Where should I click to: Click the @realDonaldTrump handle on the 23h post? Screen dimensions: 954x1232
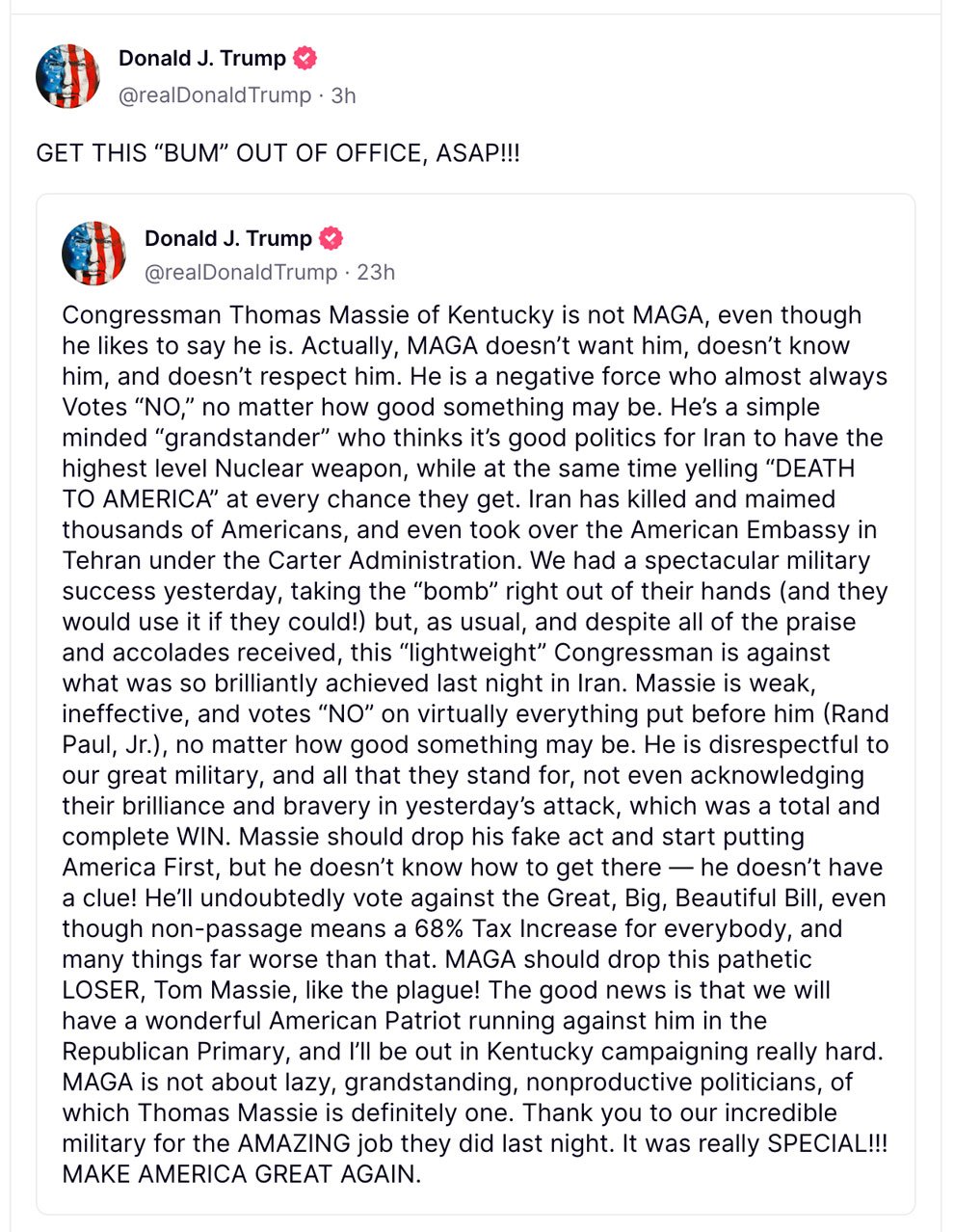click(241, 272)
